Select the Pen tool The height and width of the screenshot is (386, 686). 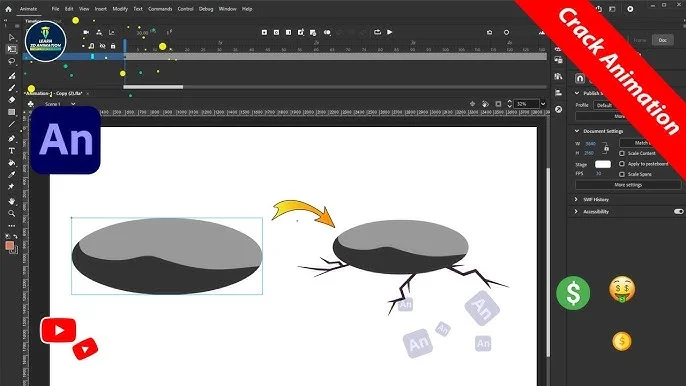coord(12,139)
